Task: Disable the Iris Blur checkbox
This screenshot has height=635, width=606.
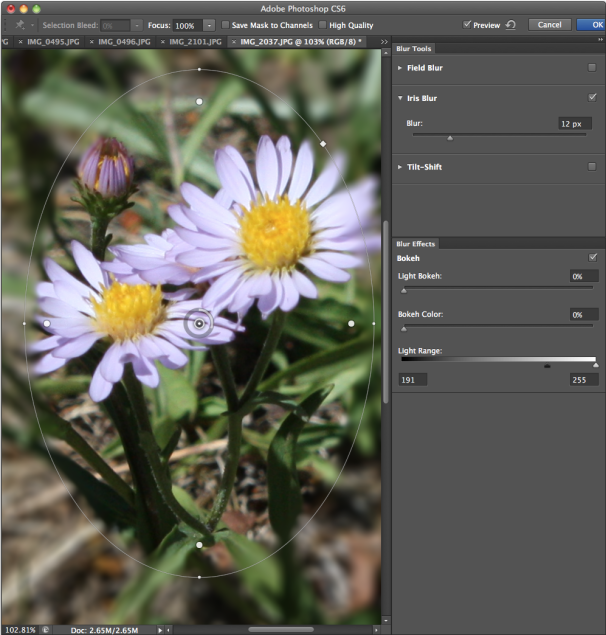Action: (x=592, y=98)
